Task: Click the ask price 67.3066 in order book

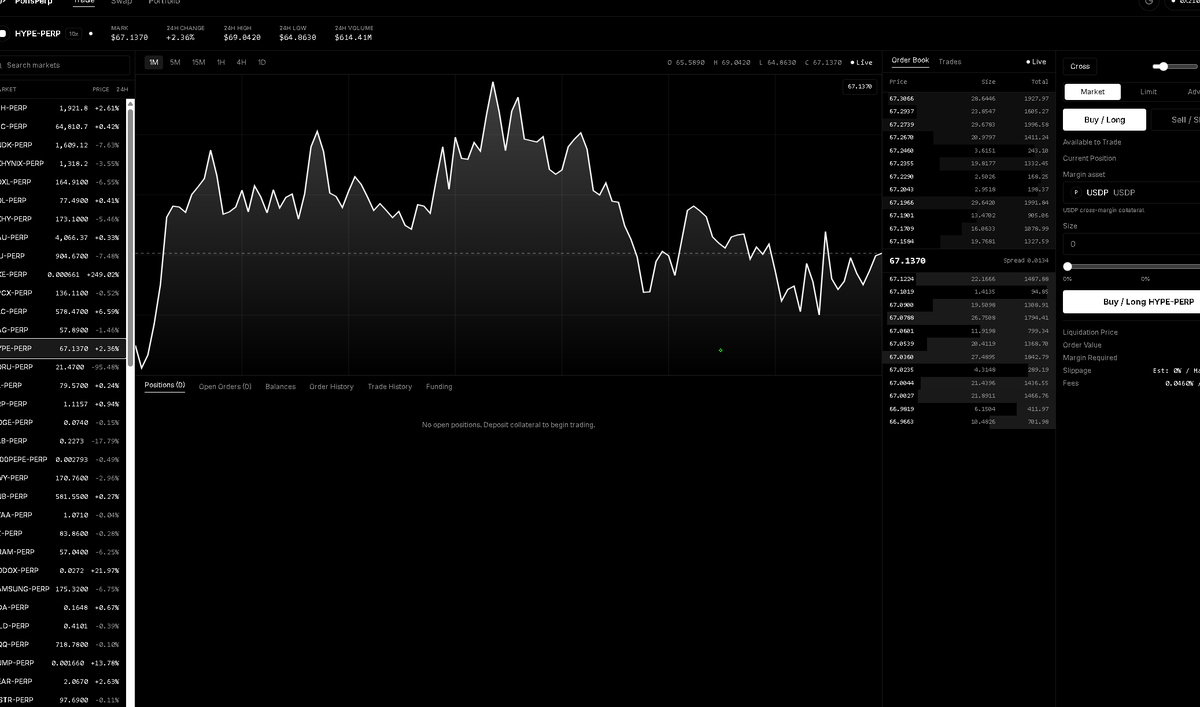Action: [900, 99]
